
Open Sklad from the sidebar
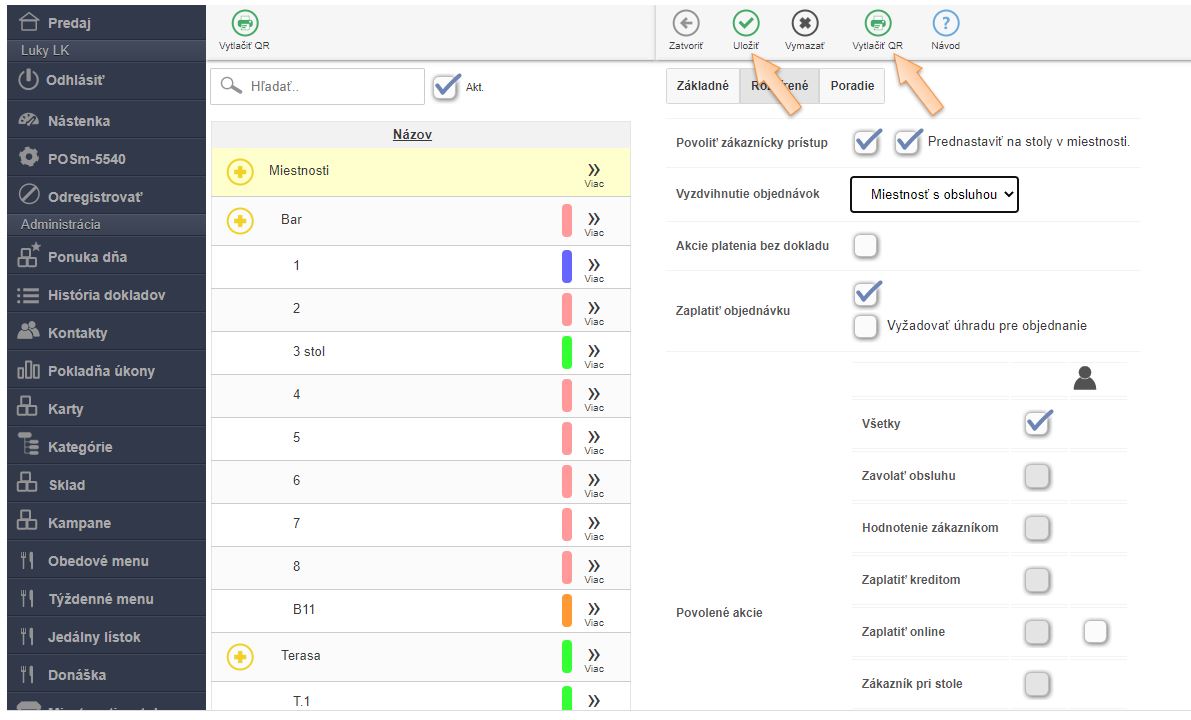point(66,485)
